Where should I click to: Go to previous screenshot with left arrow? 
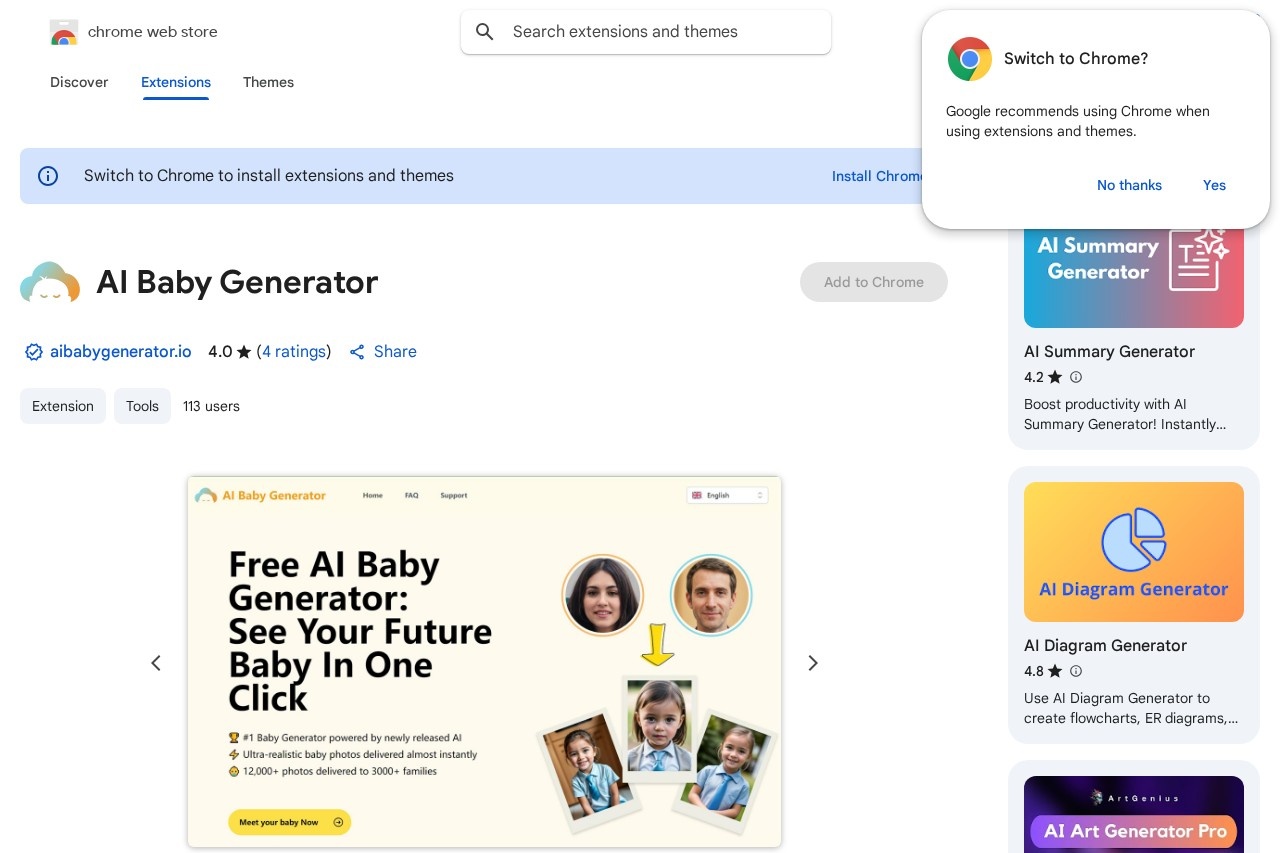156,663
